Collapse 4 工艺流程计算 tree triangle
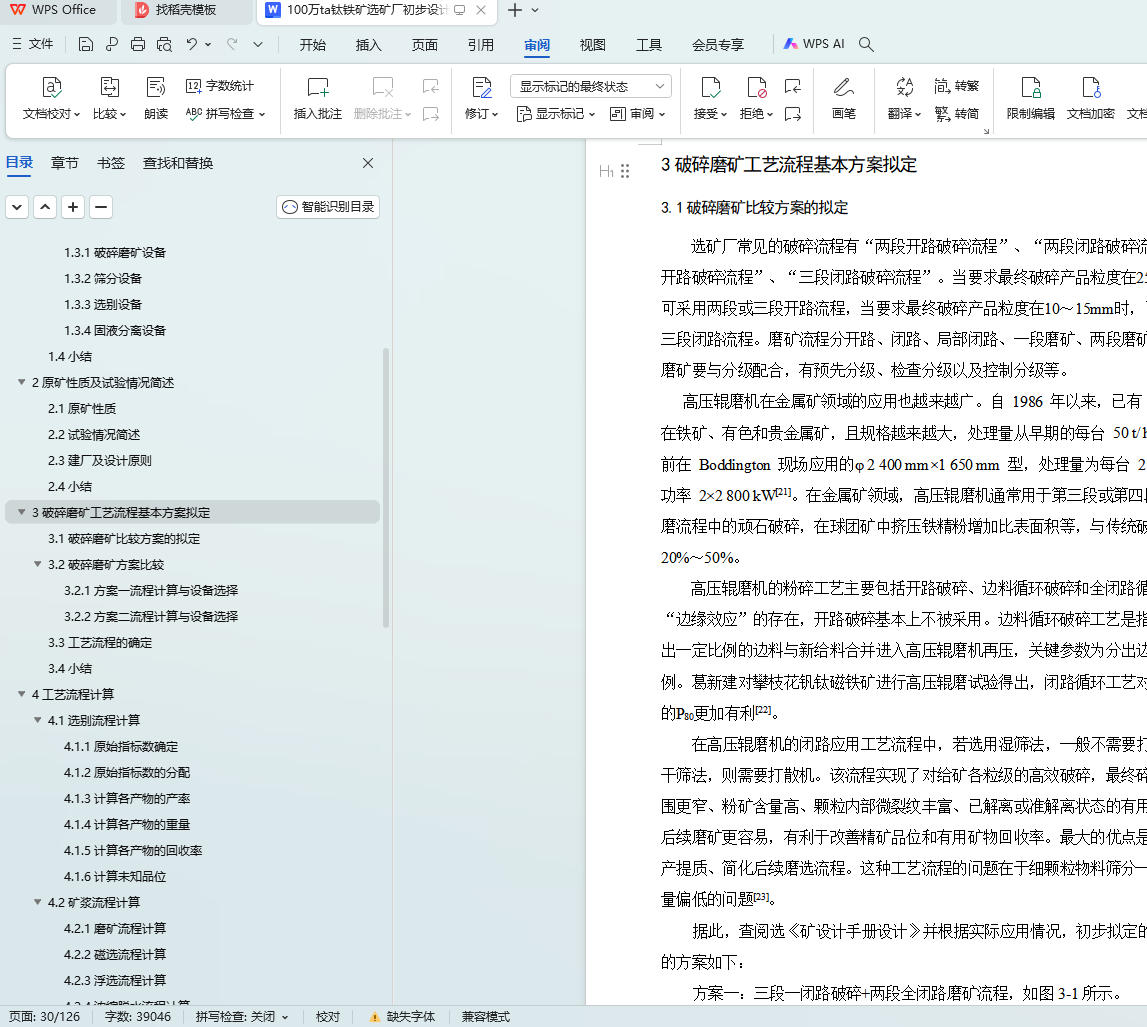Image resolution: width=1147 pixels, height=1027 pixels. point(21,693)
